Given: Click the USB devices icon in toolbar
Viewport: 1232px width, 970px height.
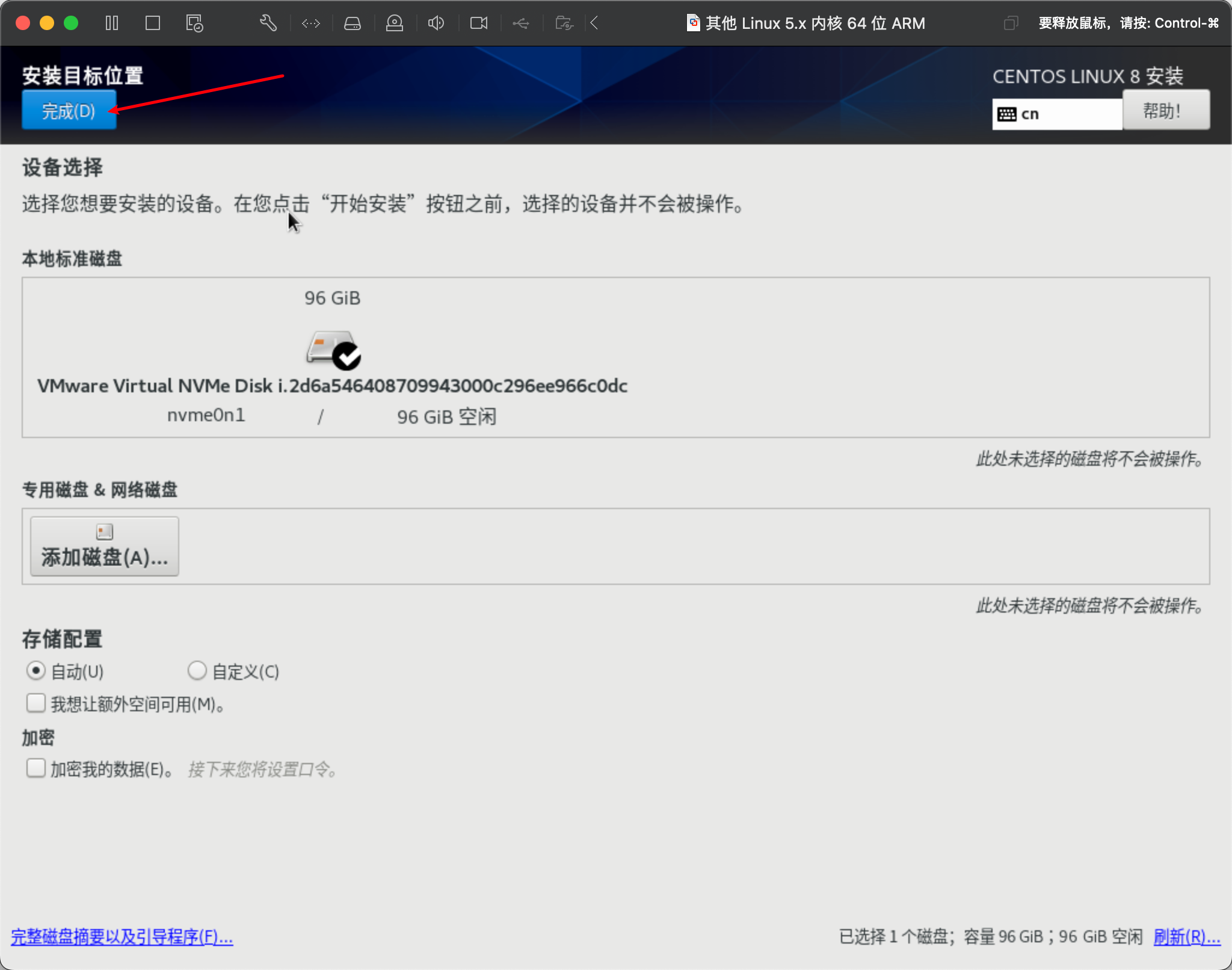Looking at the screenshot, I should pos(521,23).
